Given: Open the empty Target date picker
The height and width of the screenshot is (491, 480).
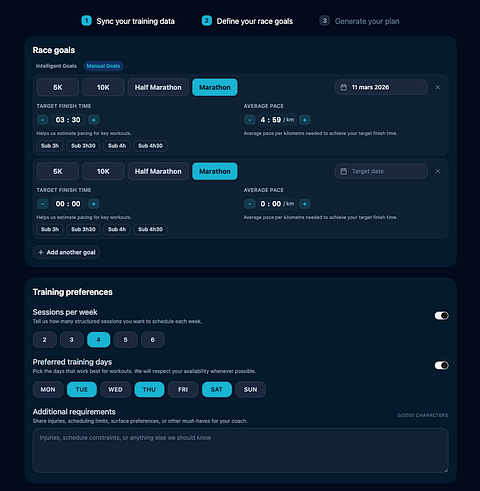Looking at the screenshot, I should coord(381,171).
